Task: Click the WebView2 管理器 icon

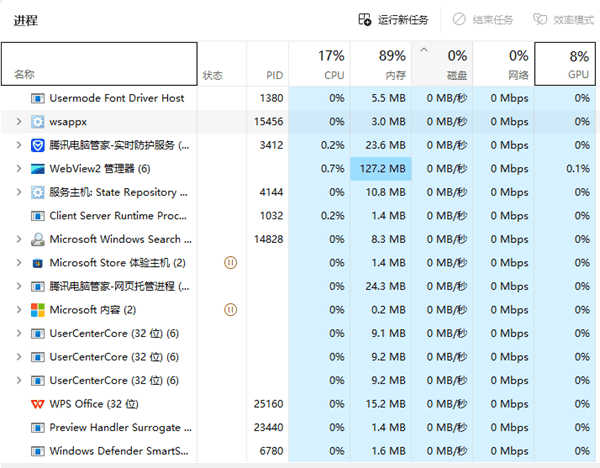Action: [38, 169]
